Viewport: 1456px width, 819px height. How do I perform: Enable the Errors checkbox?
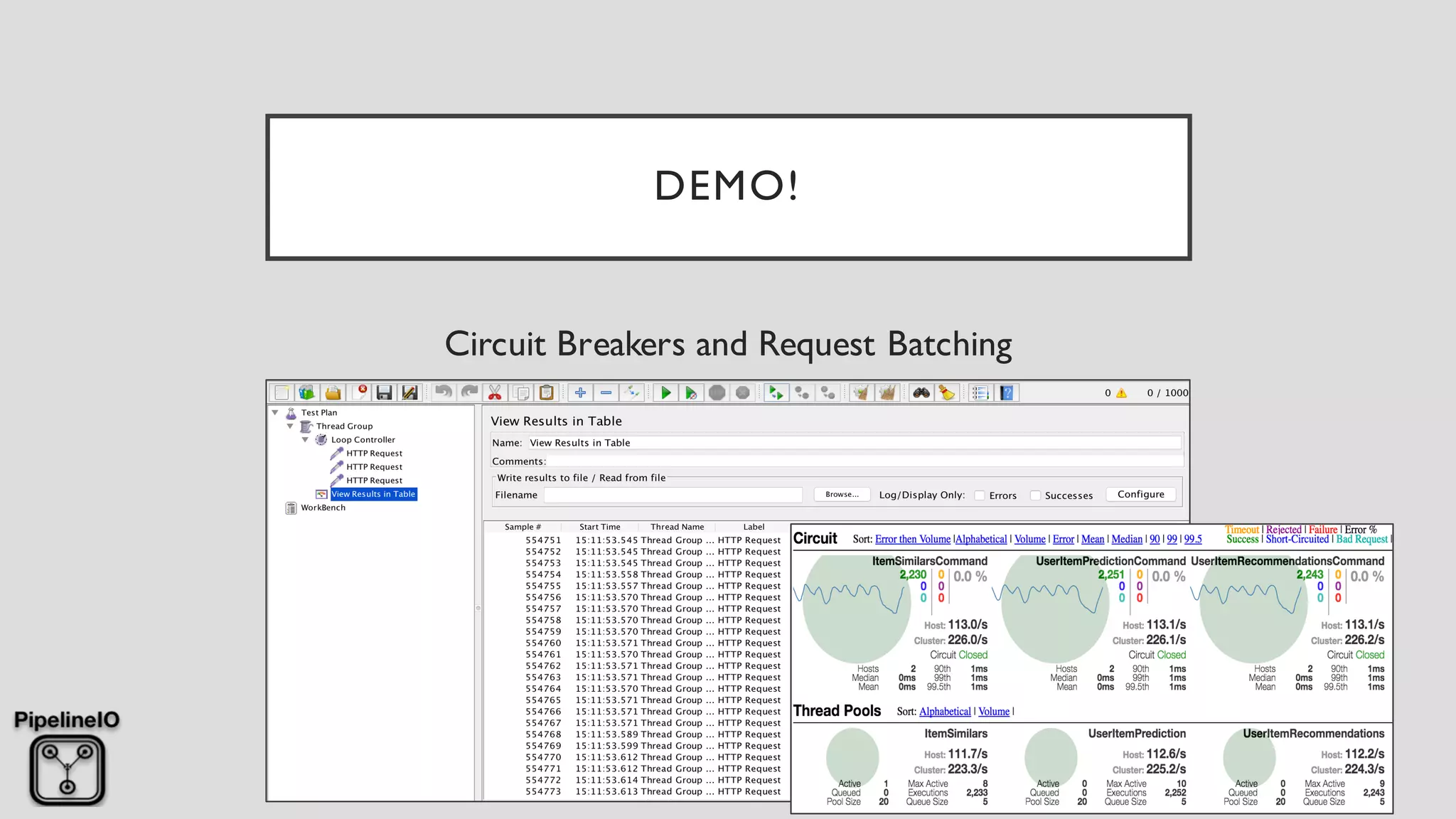pyautogui.click(x=980, y=496)
